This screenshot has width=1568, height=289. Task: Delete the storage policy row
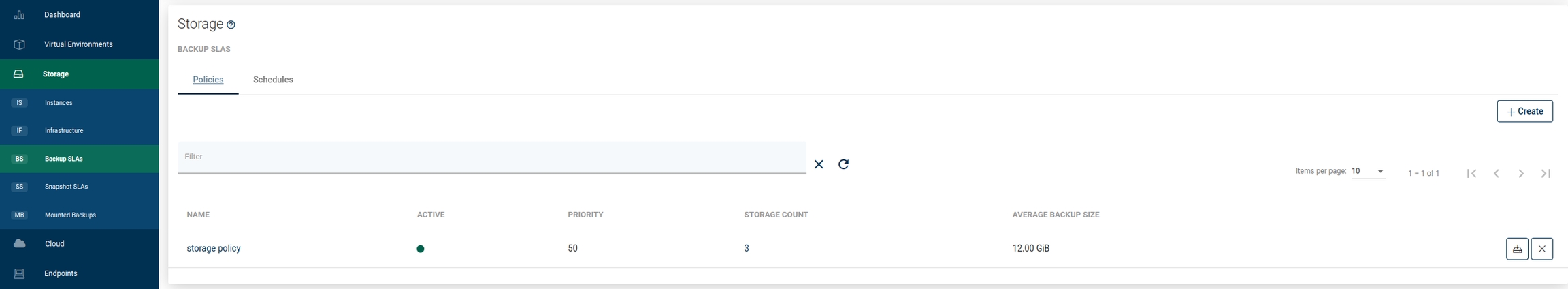[x=1541, y=249]
